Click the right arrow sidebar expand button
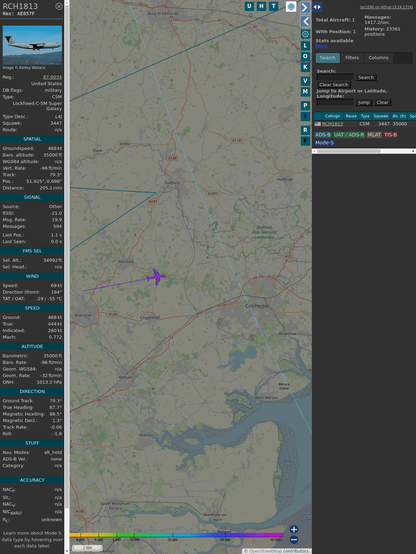 coord(305,7)
